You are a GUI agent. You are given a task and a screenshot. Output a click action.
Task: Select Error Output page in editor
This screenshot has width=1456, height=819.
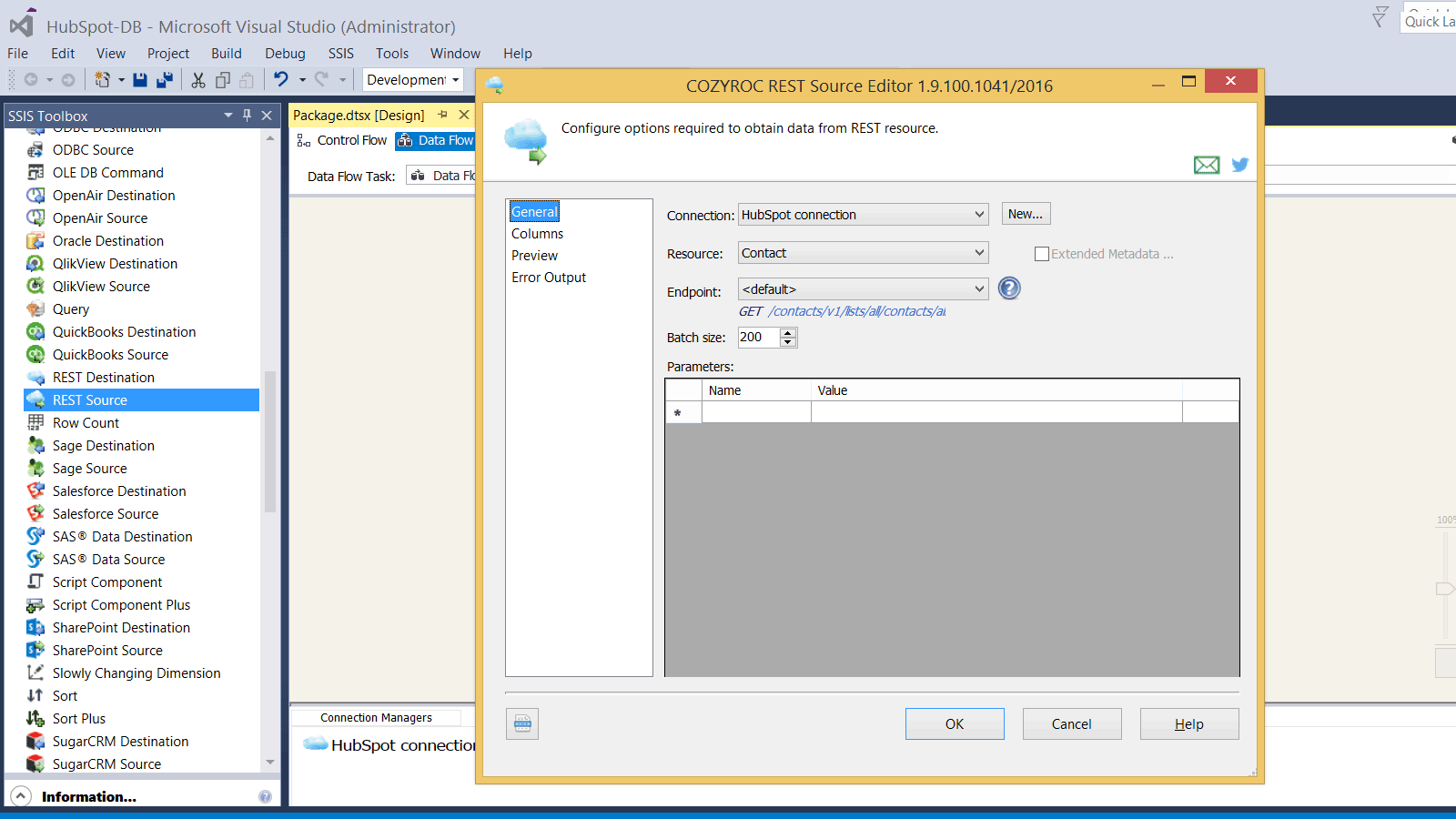[549, 278]
